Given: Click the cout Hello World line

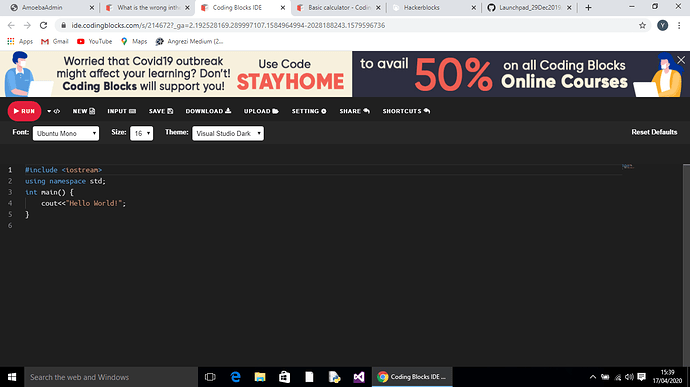Looking at the screenshot, I should click(84, 203).
